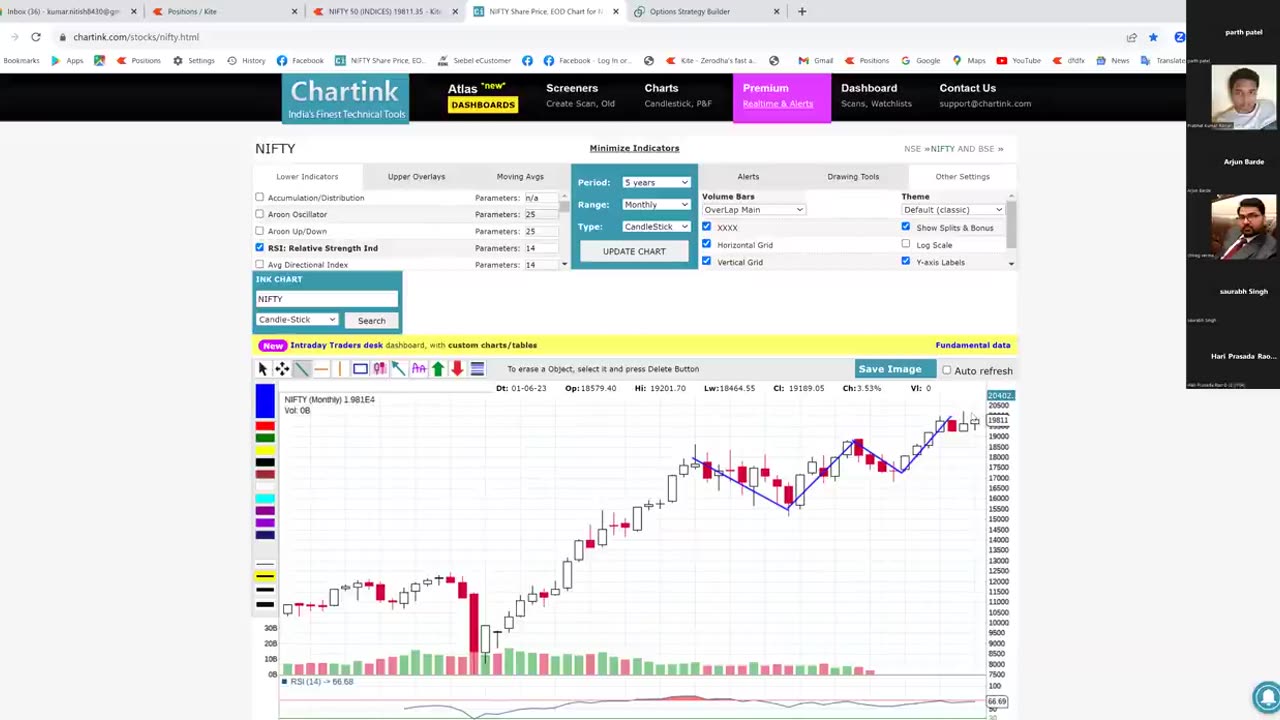Open the Charts menu
The height and width of the screenshot is (720, 1280).
click(678, 95)
